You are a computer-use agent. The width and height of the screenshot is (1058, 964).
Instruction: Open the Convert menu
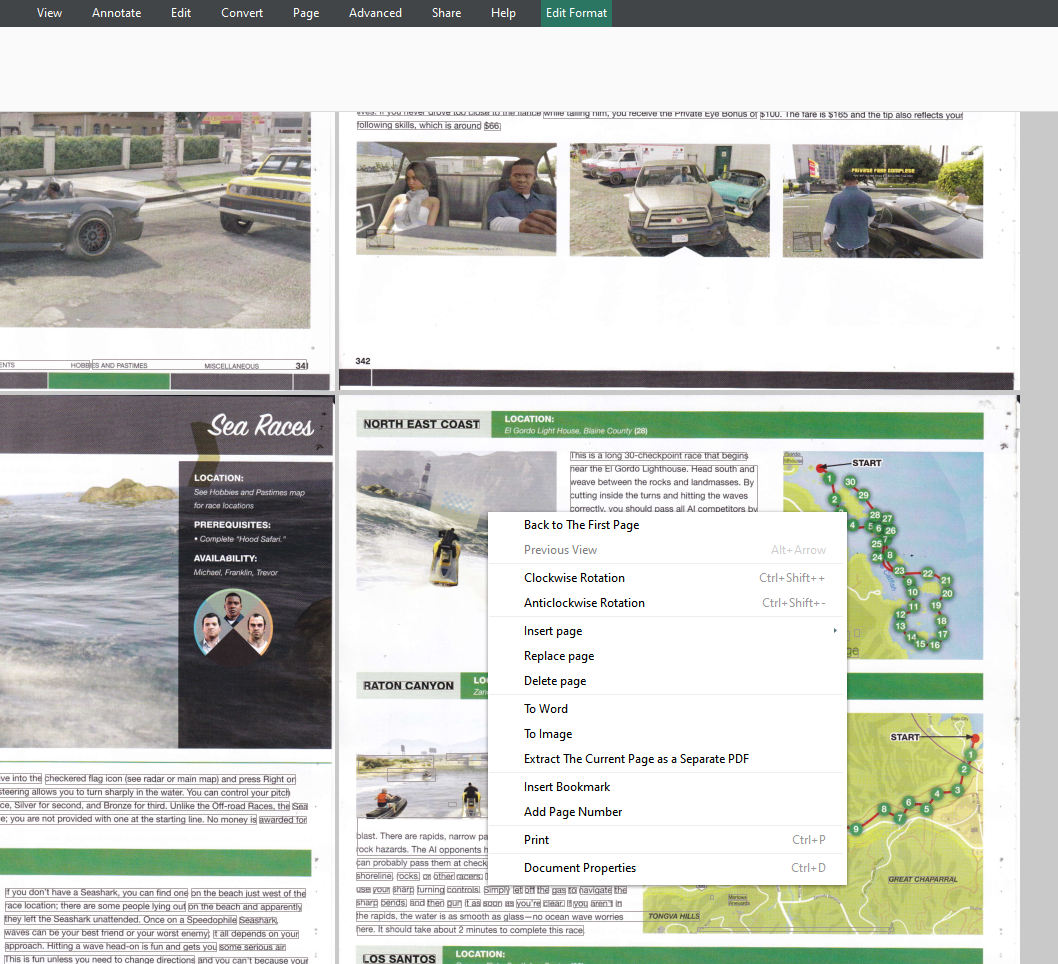(242, 13)
